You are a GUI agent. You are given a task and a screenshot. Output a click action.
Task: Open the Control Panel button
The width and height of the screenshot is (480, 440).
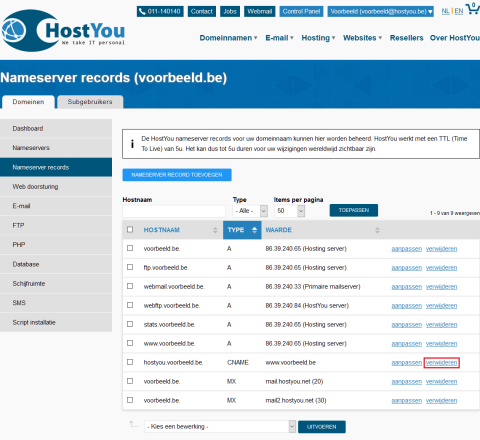301,11
